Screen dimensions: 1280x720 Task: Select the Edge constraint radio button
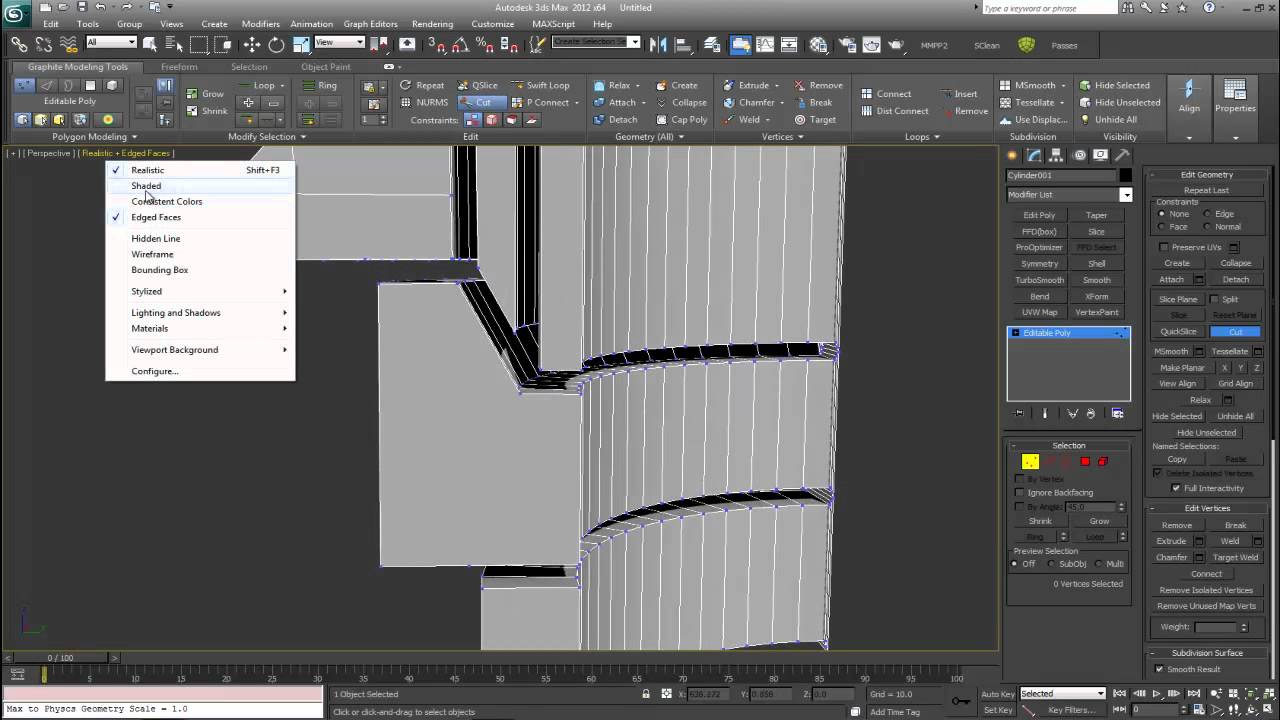click(1208, 214)
